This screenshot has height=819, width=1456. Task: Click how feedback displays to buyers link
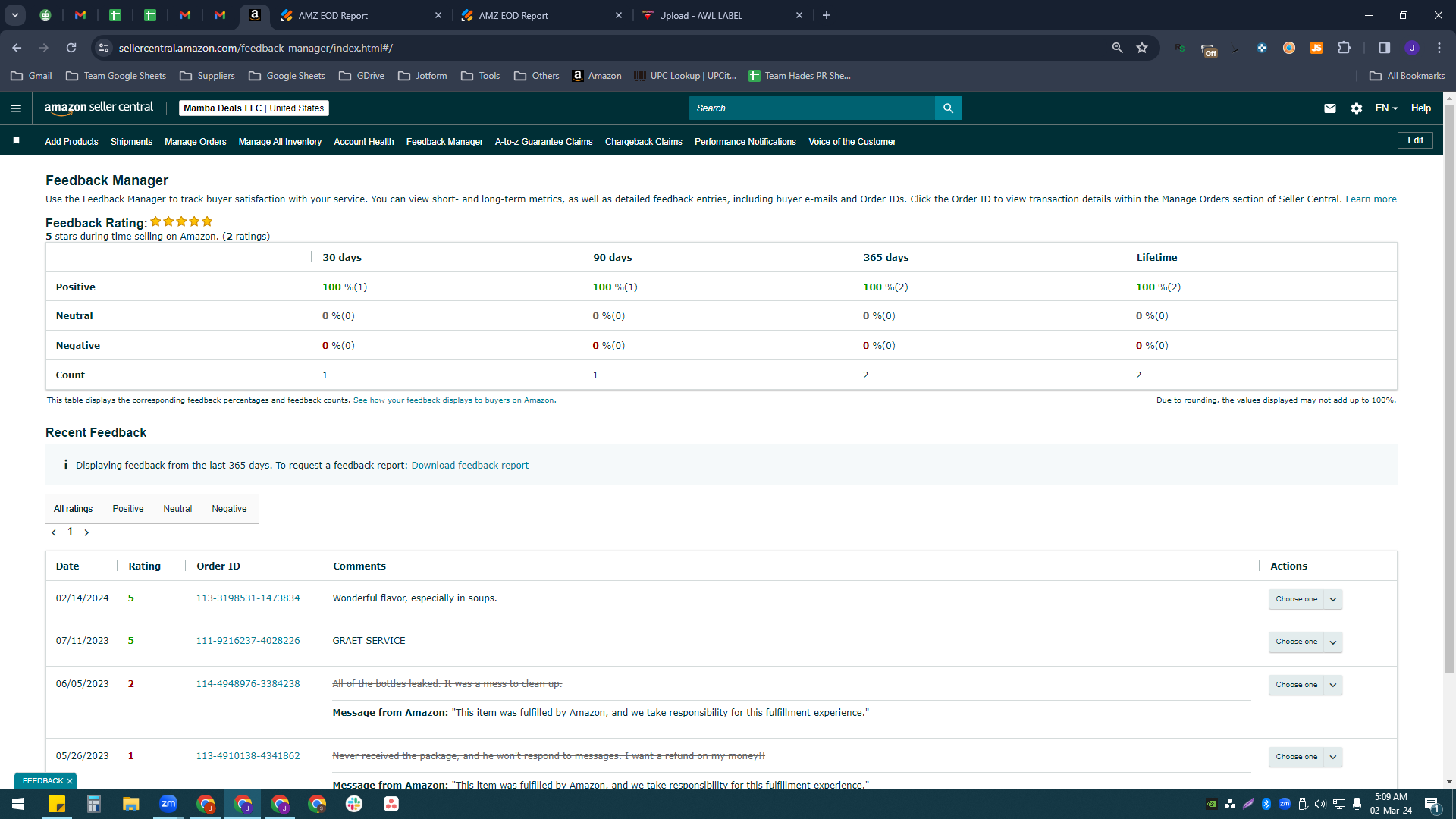[453, 400]
